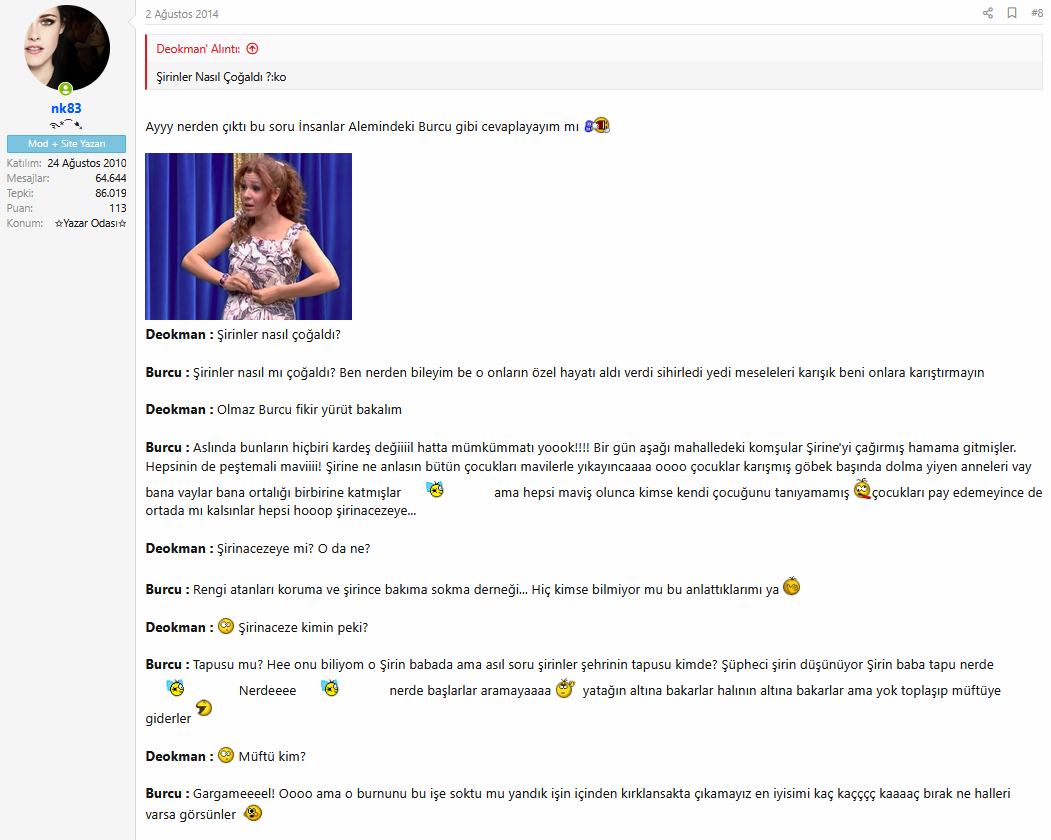Open the quoted Deokman' Alıntı link
The height and width of the screenshot is (840, 1051).
pyautogui.click(x=199, y=48)
